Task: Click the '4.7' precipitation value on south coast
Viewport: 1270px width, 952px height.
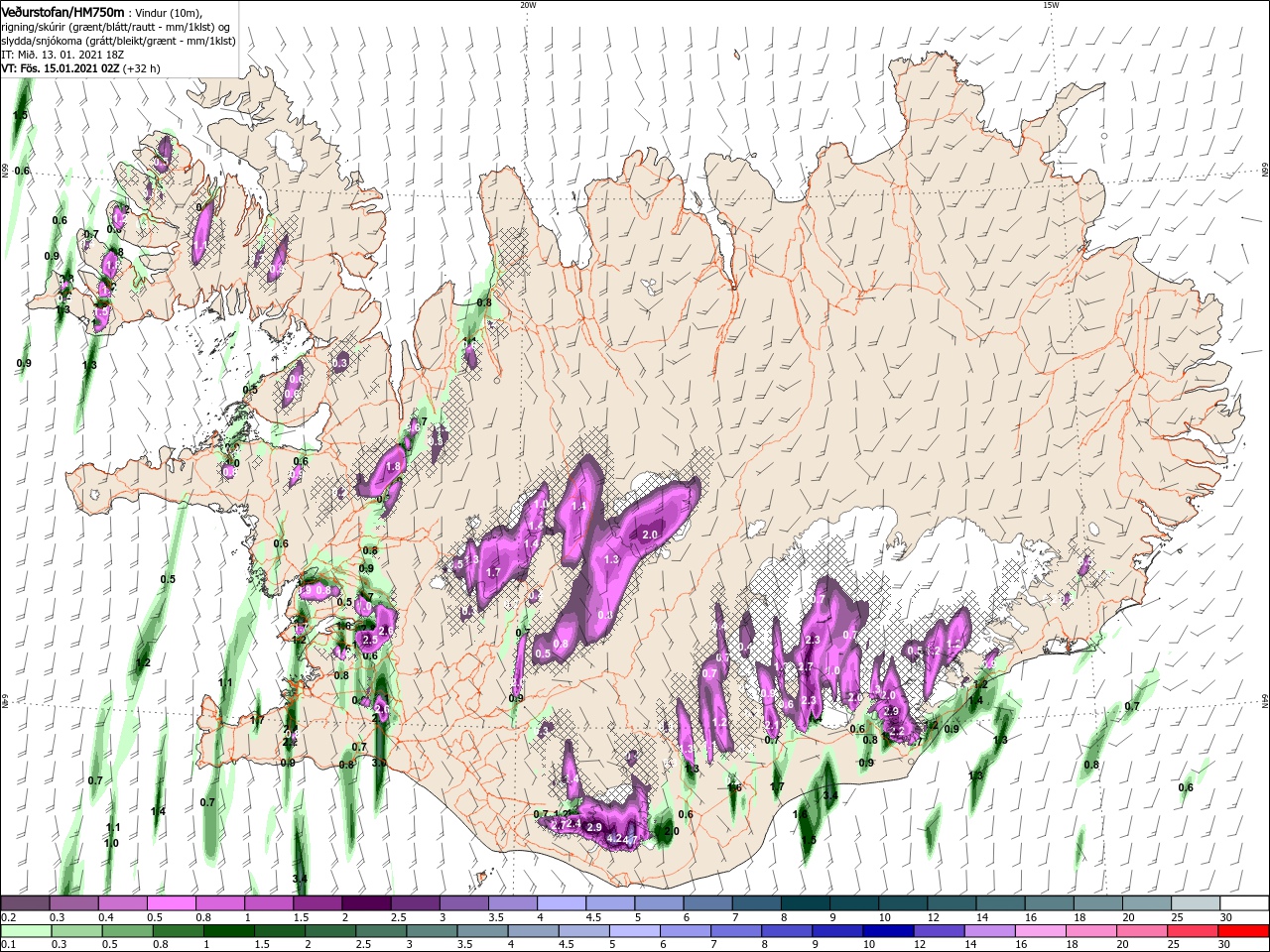Action: point(630,840)
